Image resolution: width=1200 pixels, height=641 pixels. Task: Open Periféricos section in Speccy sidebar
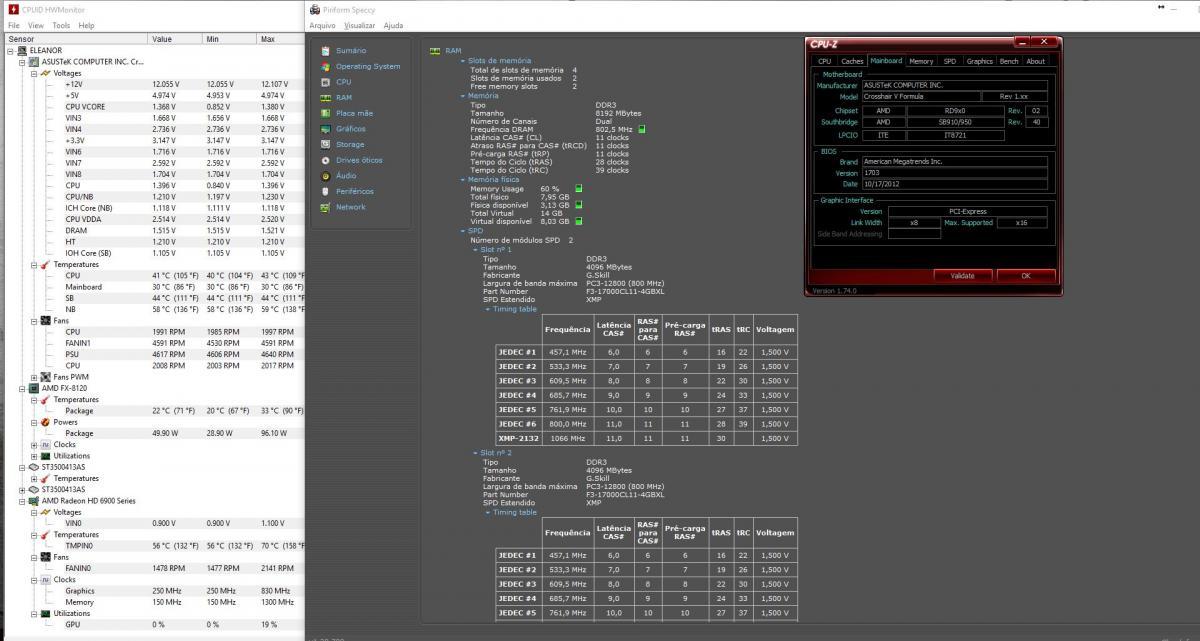[x=347, y=191]
